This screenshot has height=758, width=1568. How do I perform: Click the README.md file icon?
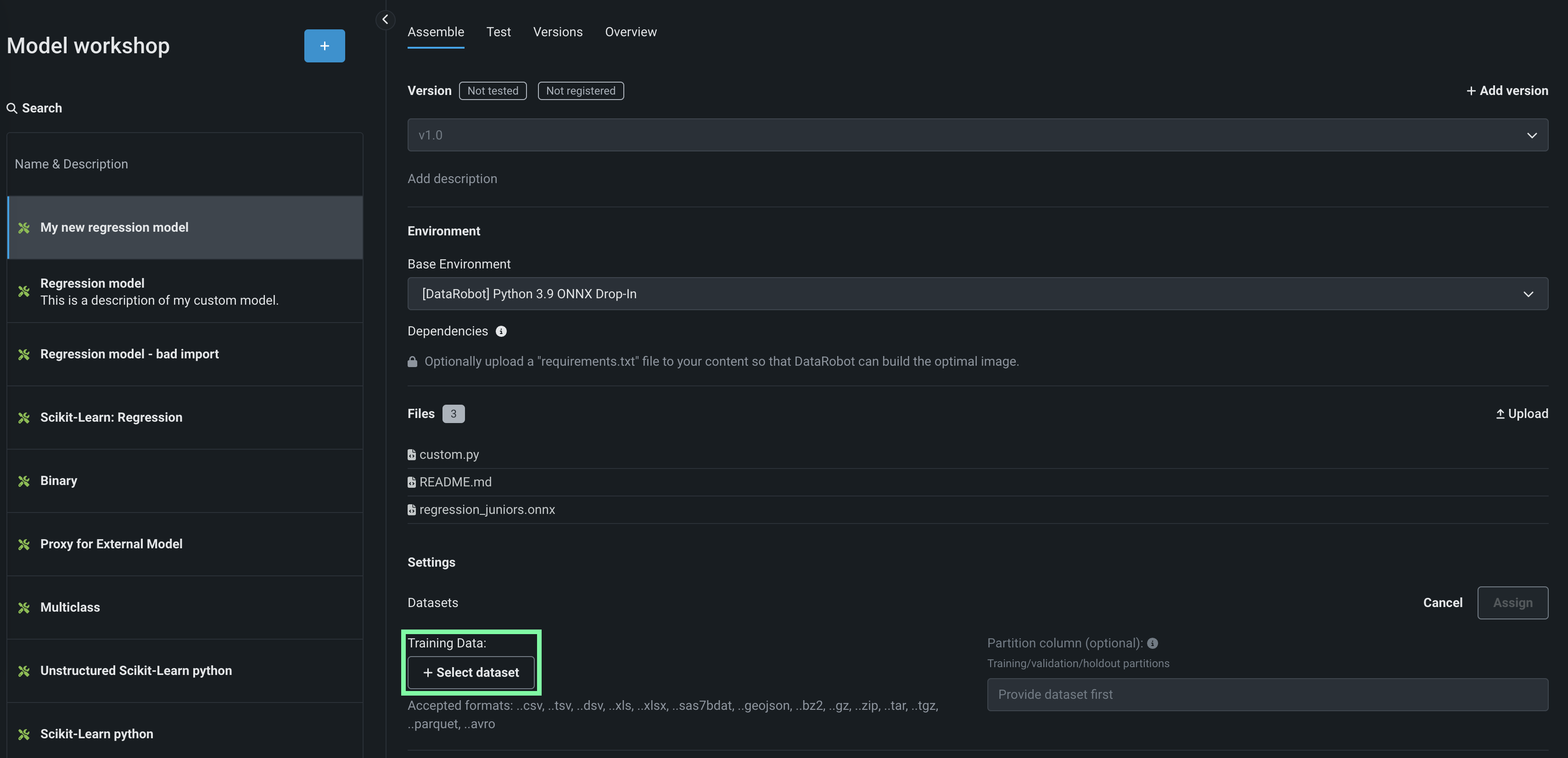tap(411, 482)
